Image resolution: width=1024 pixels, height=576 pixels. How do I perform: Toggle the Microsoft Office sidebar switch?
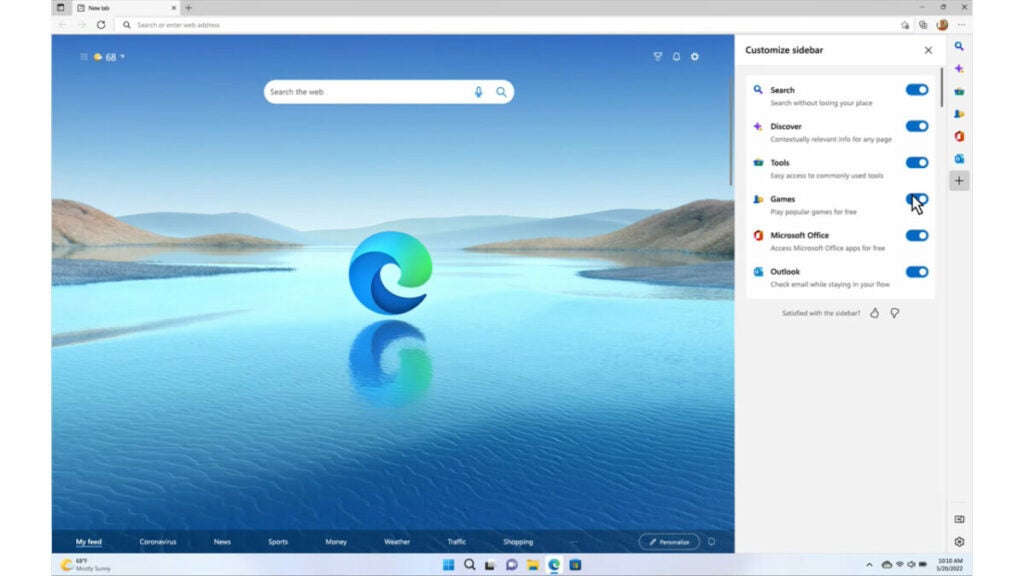[x=917, y=235]
